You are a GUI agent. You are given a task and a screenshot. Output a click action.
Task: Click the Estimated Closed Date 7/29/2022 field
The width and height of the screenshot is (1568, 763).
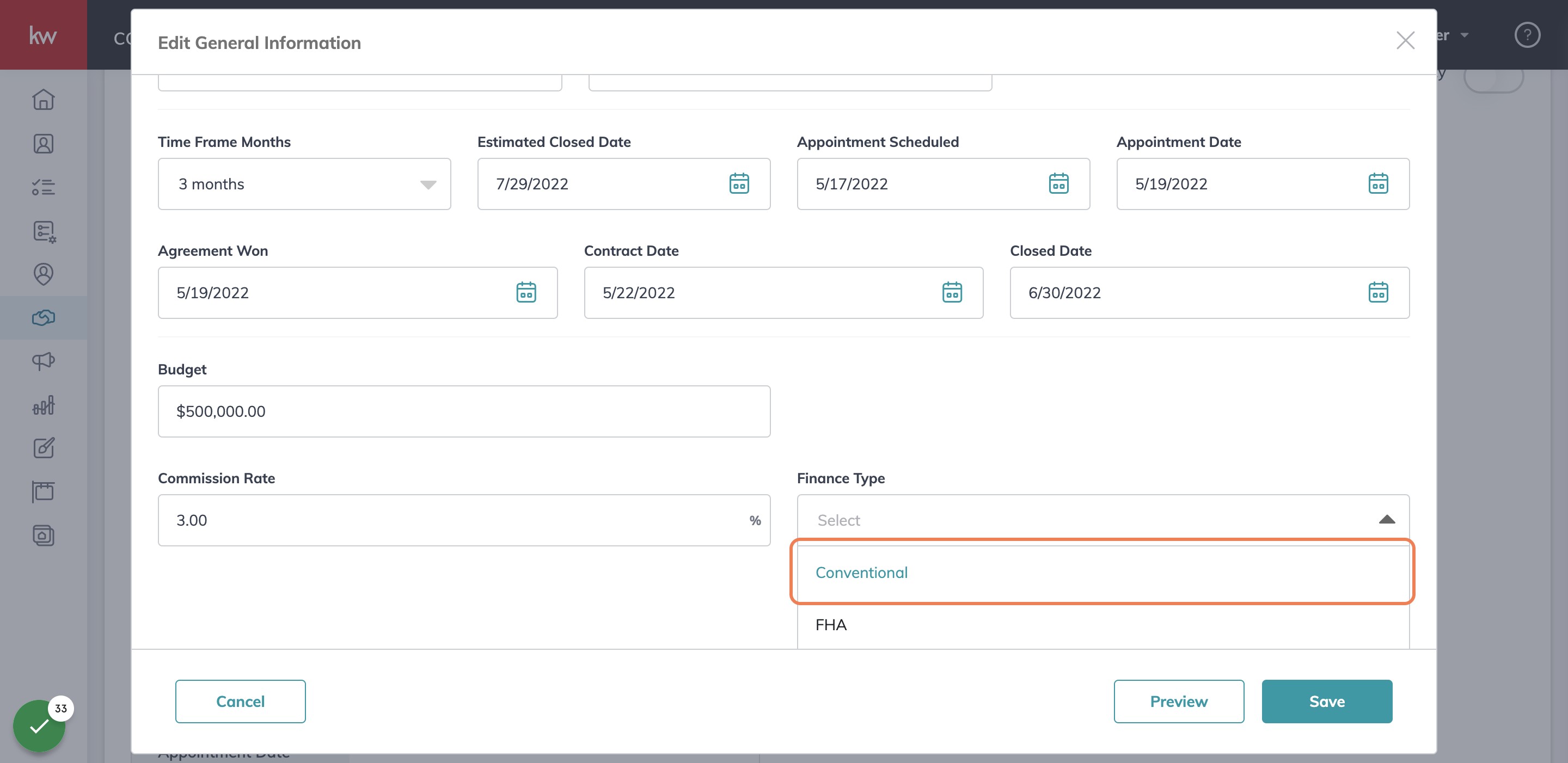tap(624, 184)
